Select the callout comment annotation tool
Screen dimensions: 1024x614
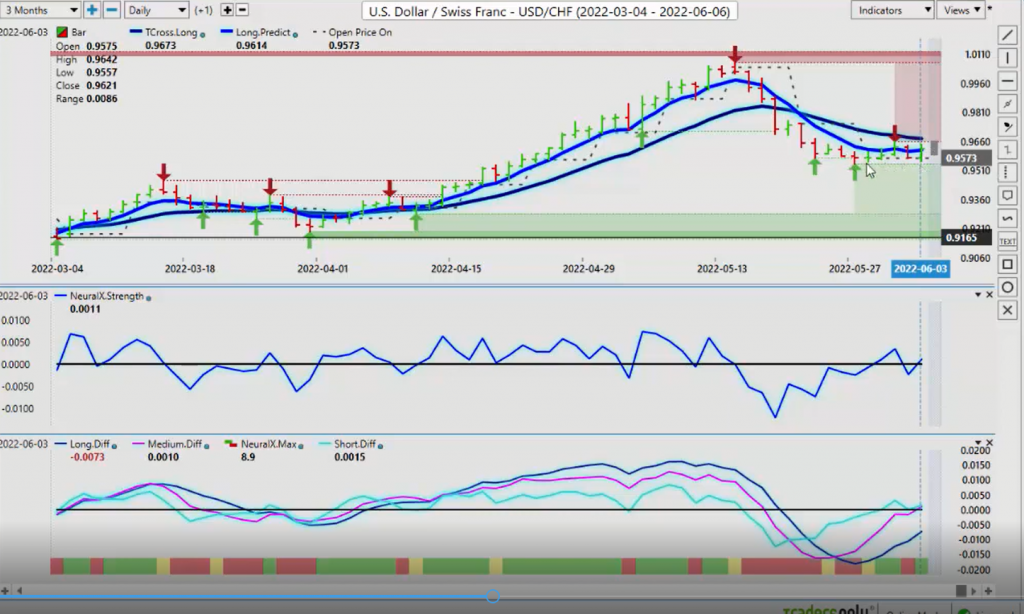point(1008,195)
